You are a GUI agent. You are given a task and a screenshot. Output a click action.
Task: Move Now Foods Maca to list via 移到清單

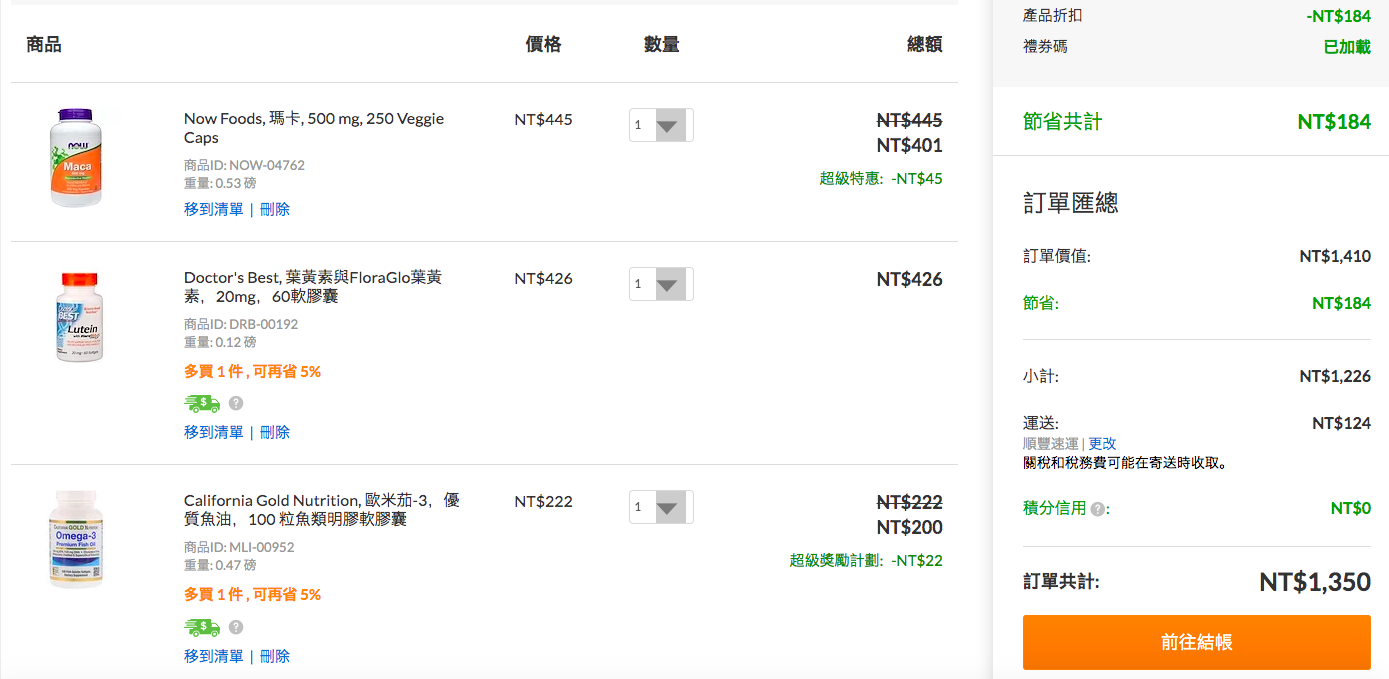pyautogui.click(x=214, y=209)
